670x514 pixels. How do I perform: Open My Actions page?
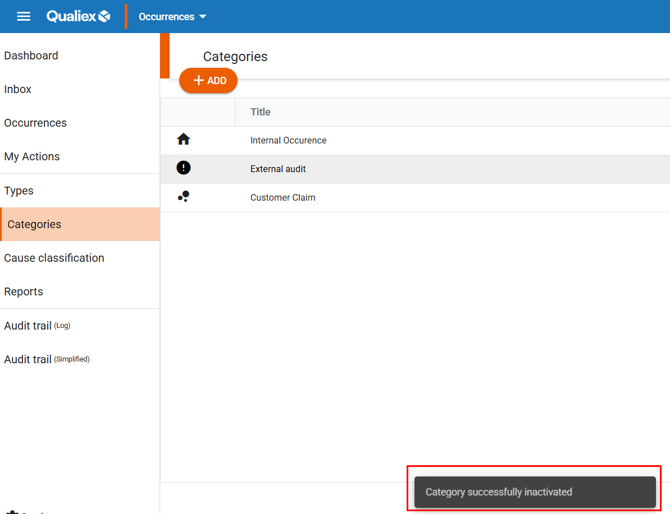pos(32,157)
